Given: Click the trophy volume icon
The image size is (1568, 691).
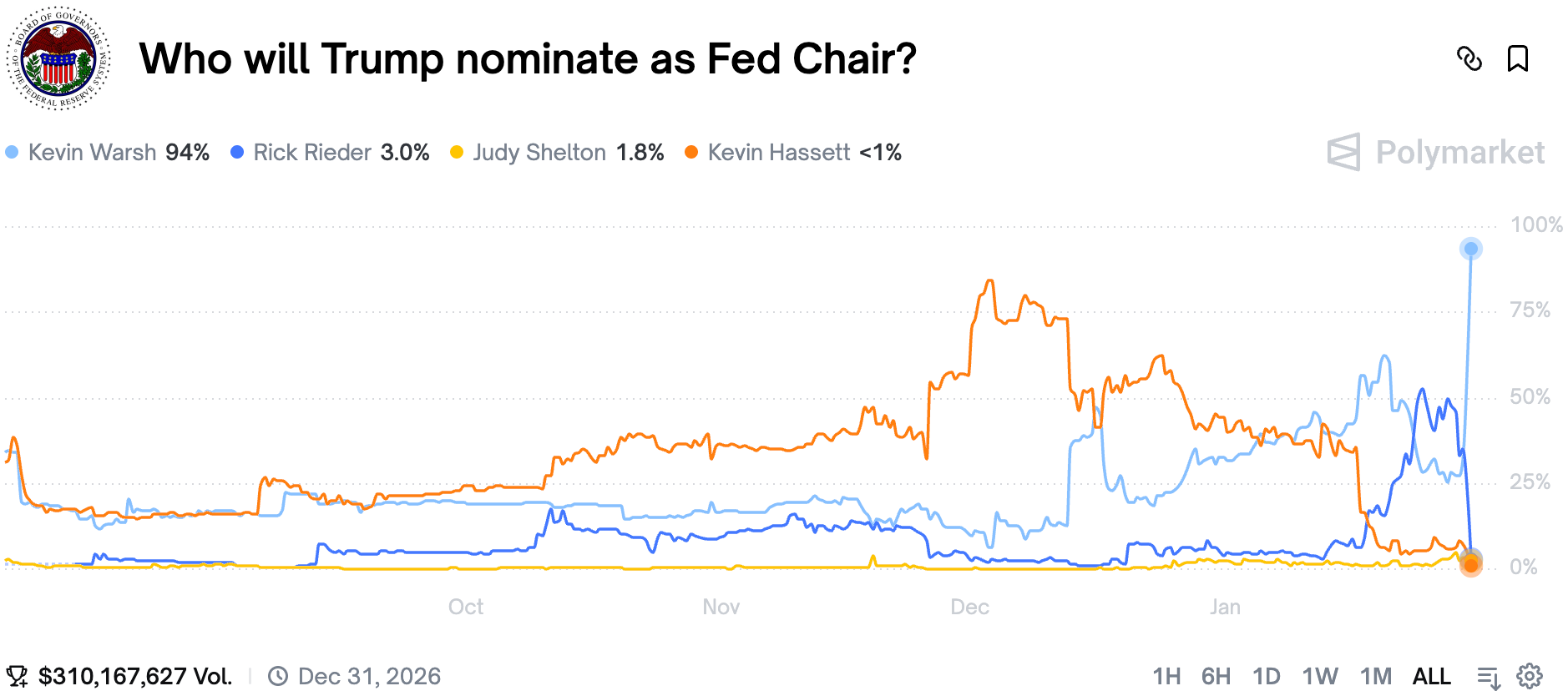Looking at the screenshot, I should click(x=16, y=676).
